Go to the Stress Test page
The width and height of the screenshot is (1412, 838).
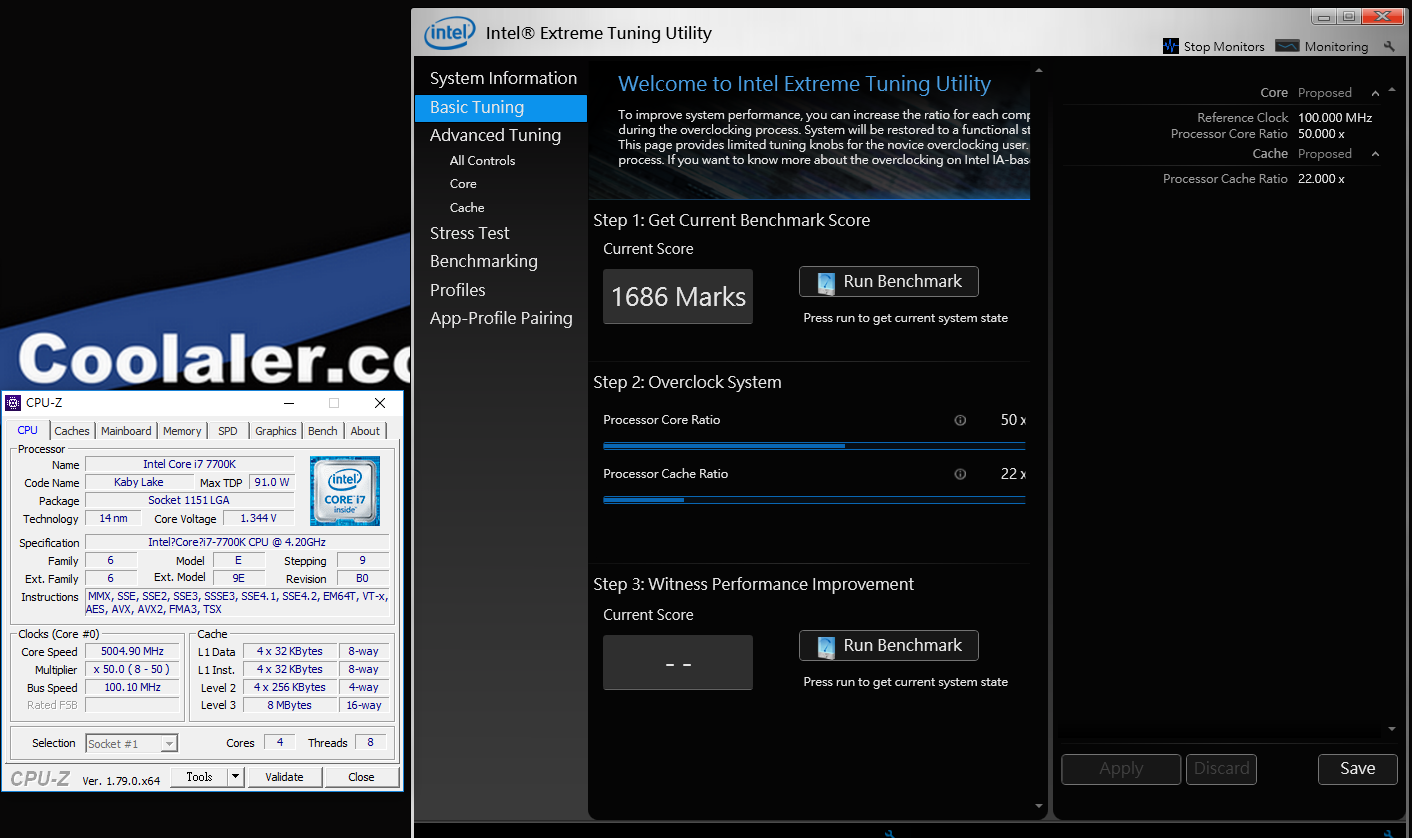click(x=469, y=233)
